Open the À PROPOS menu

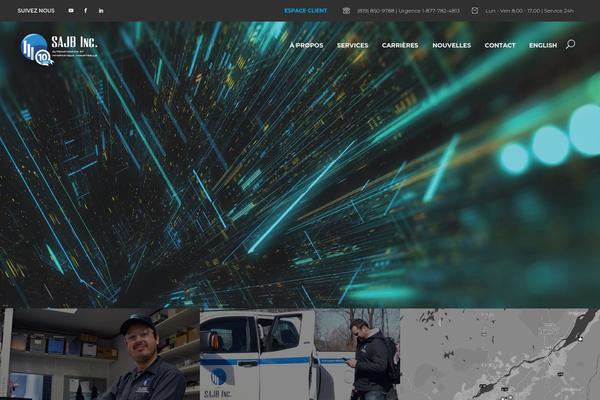[x=306, y=45]
